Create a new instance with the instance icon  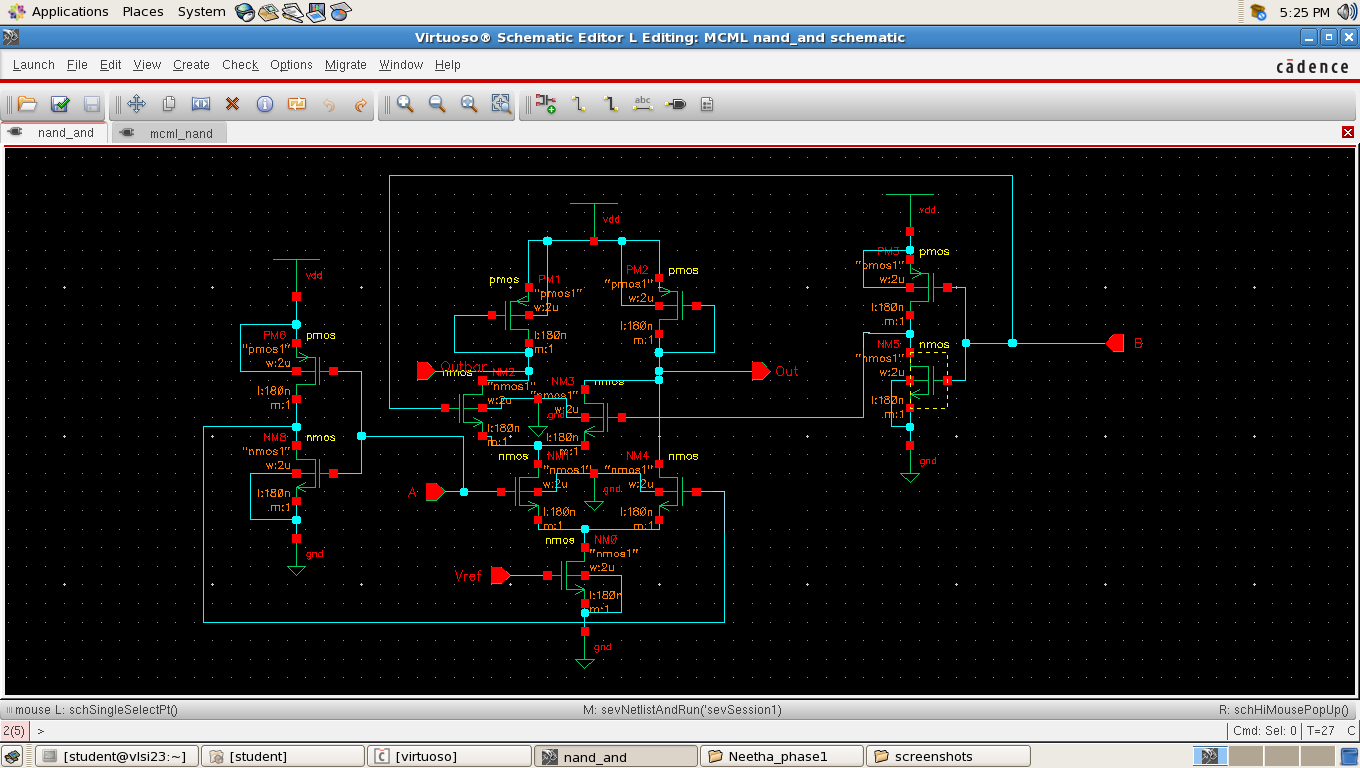pos(545,103)
